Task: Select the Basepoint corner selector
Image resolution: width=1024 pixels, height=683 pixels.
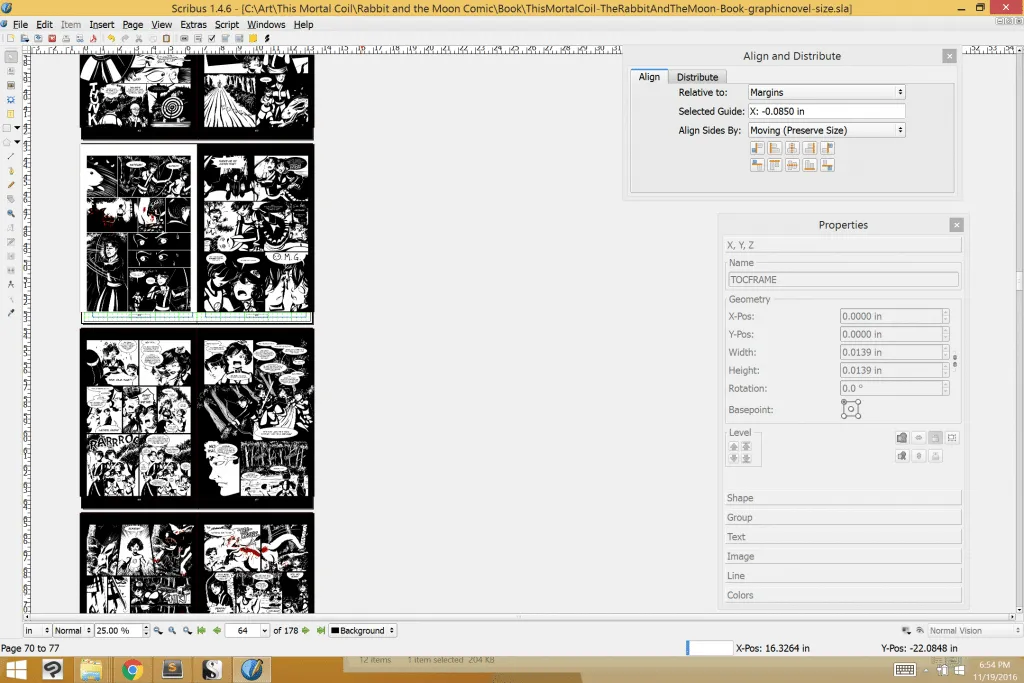Action: tap(851, 409)
